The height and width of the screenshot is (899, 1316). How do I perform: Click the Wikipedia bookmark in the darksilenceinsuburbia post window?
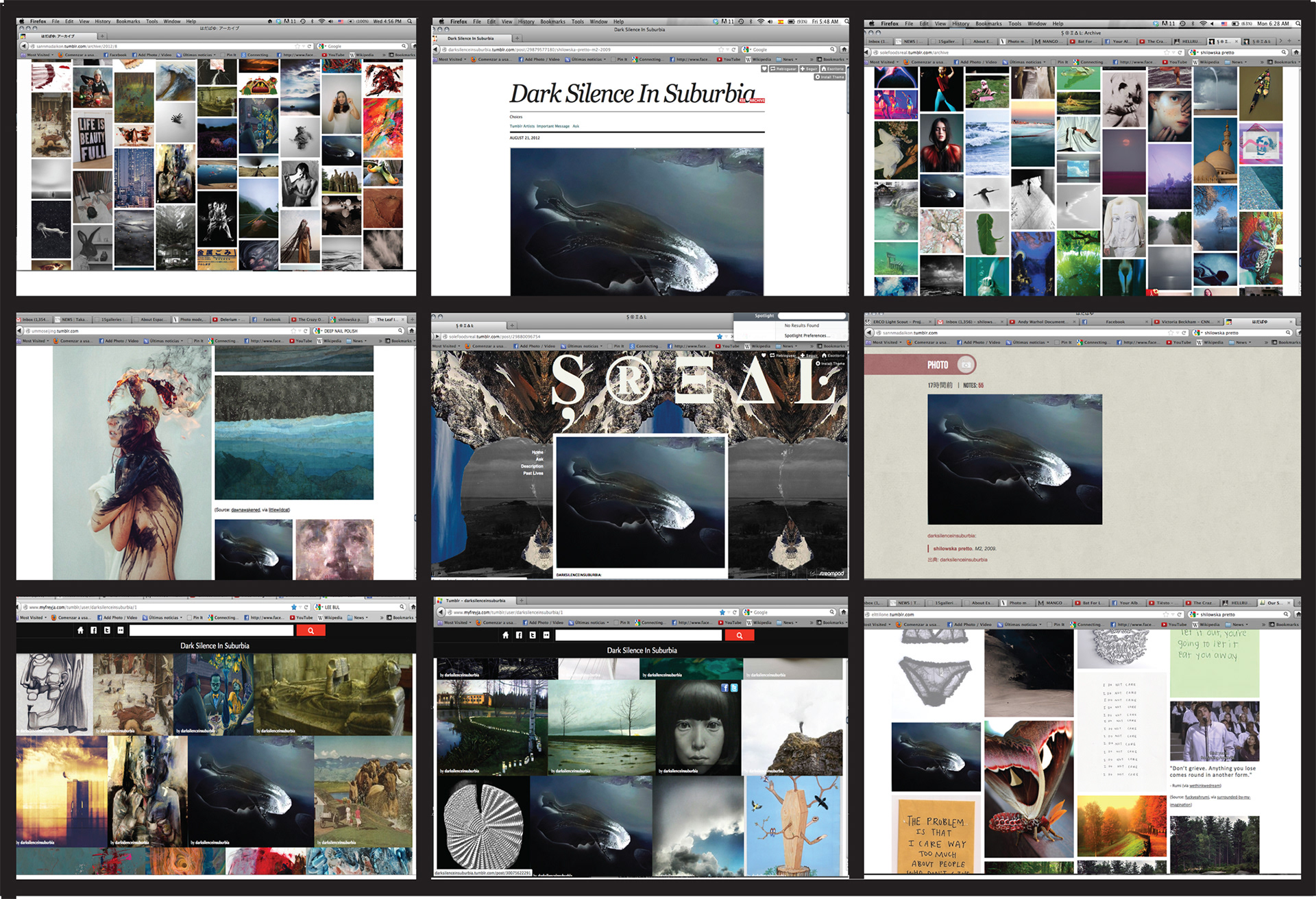[759, 59]
